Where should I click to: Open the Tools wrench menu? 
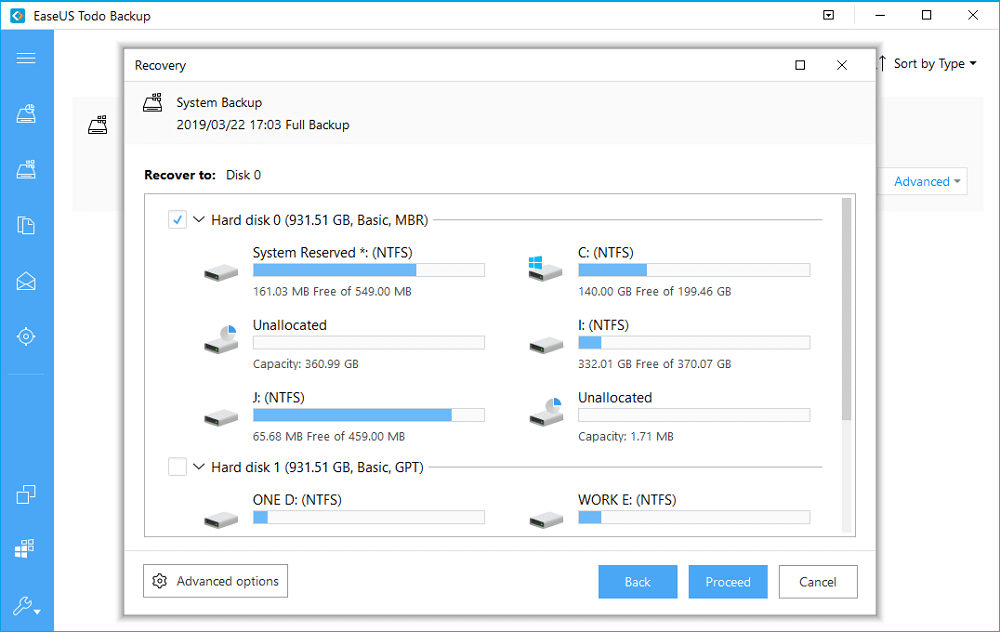coord(26,605)
